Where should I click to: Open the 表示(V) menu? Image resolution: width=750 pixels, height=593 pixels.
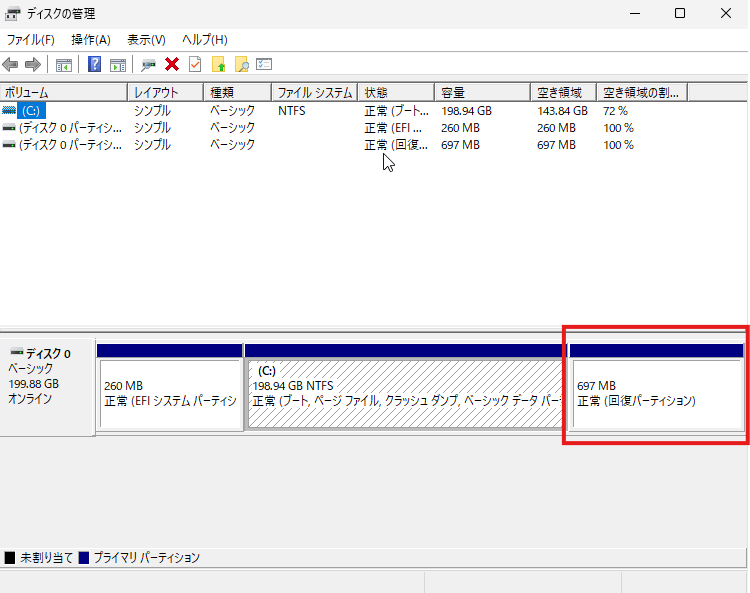pos(146,40)
